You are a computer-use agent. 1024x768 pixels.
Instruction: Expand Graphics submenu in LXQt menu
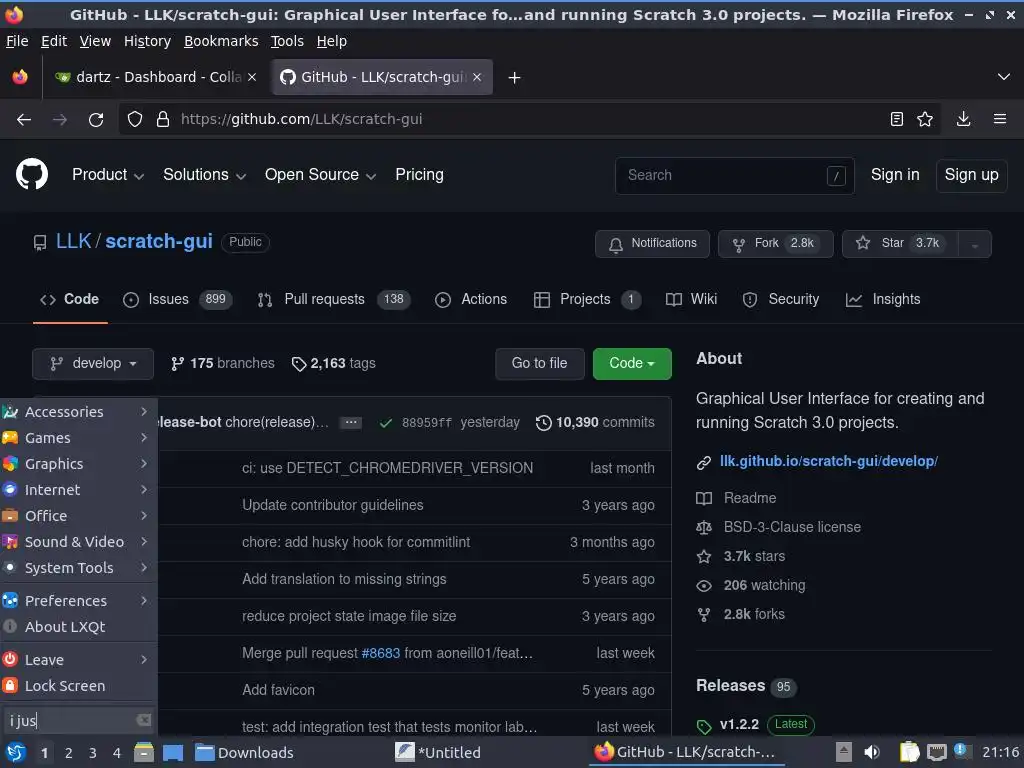pyautogui.click(x=78, y=464)
